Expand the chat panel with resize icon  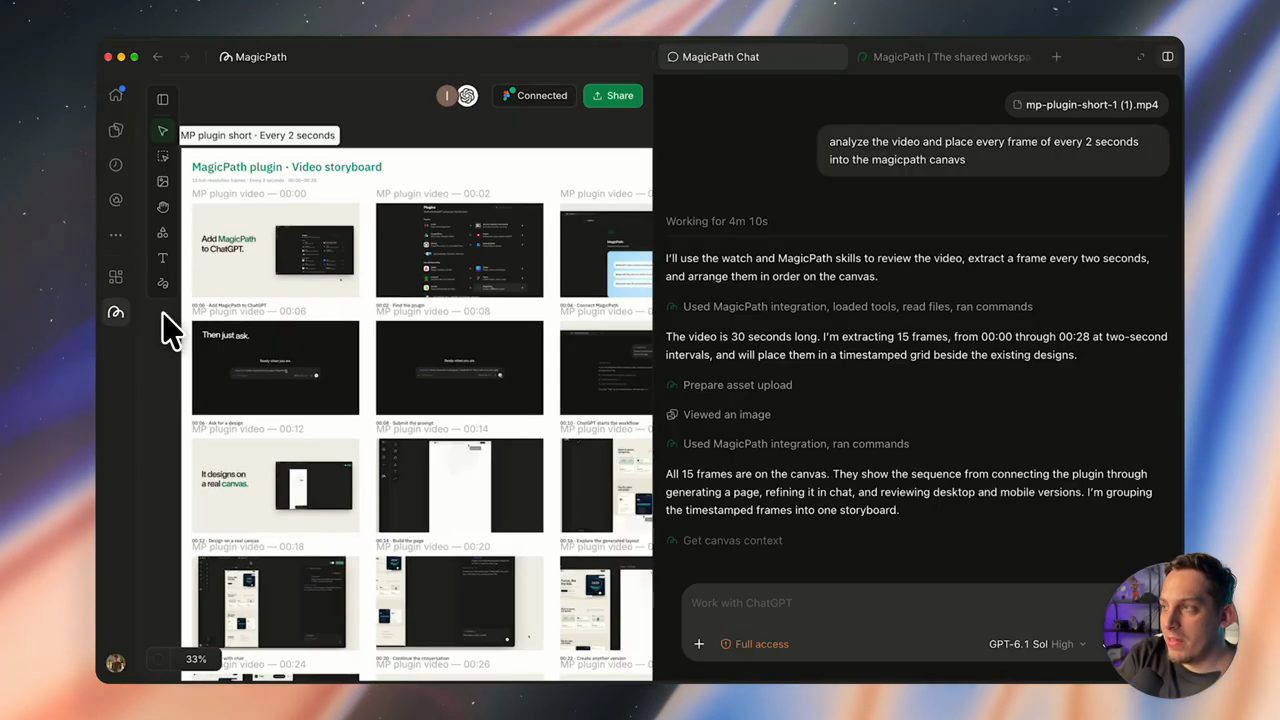pyautogui.click(x=1141, y=57)
